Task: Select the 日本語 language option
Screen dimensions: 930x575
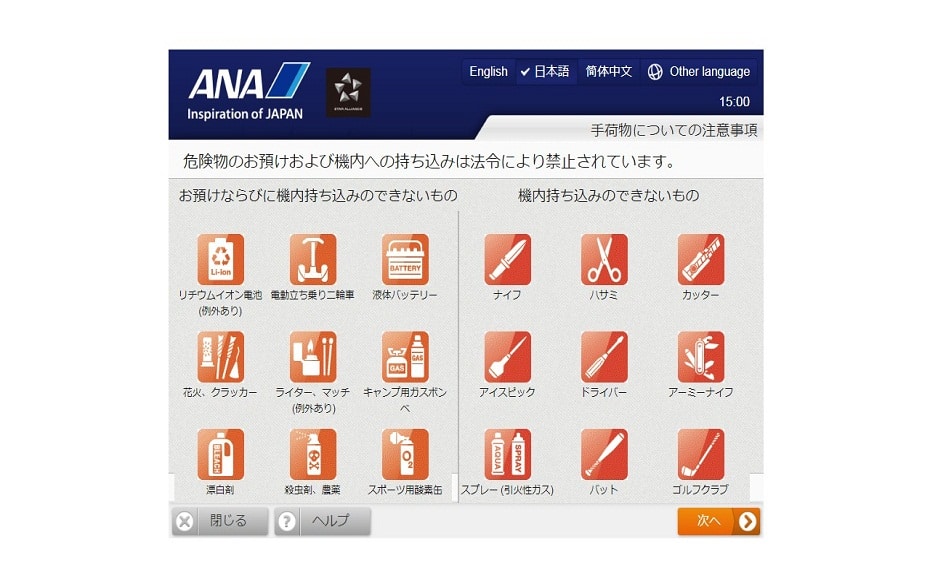Action: [546, 72]
